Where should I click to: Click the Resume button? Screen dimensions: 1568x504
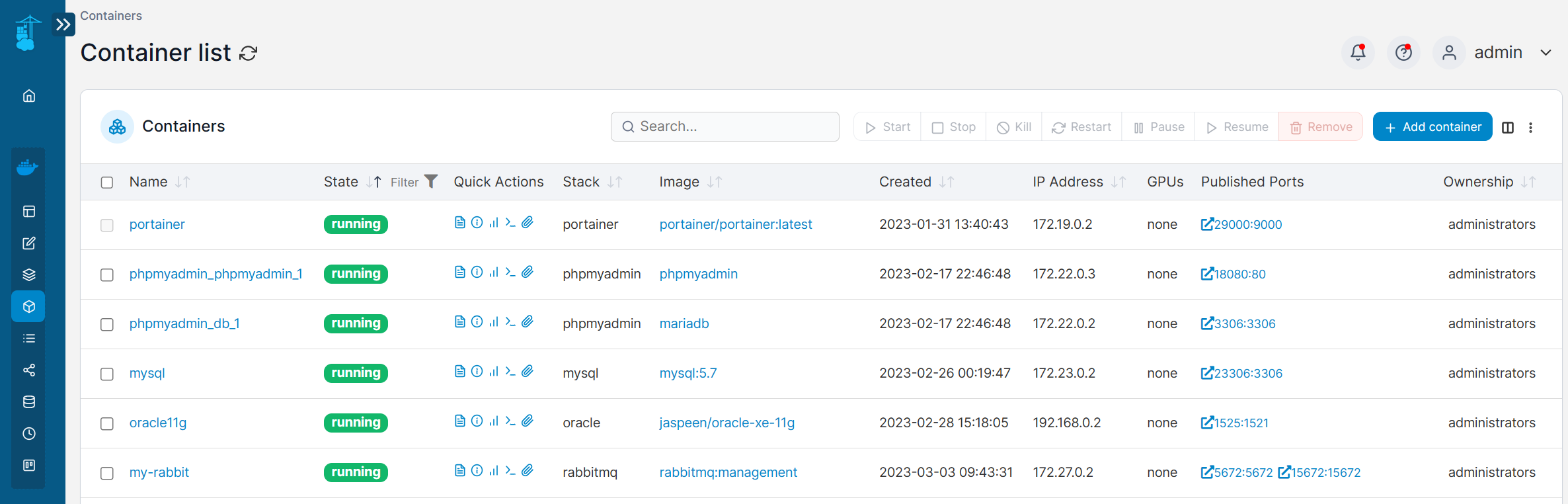pos(1237,127)
